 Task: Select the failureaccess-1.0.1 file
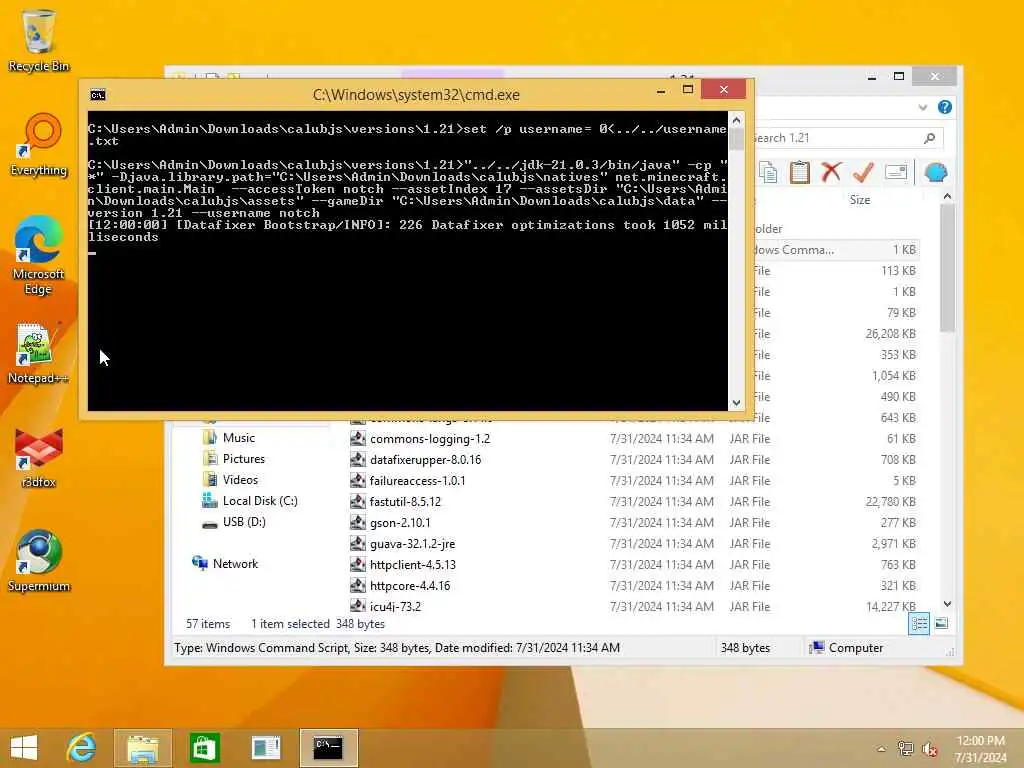[417, 481]
